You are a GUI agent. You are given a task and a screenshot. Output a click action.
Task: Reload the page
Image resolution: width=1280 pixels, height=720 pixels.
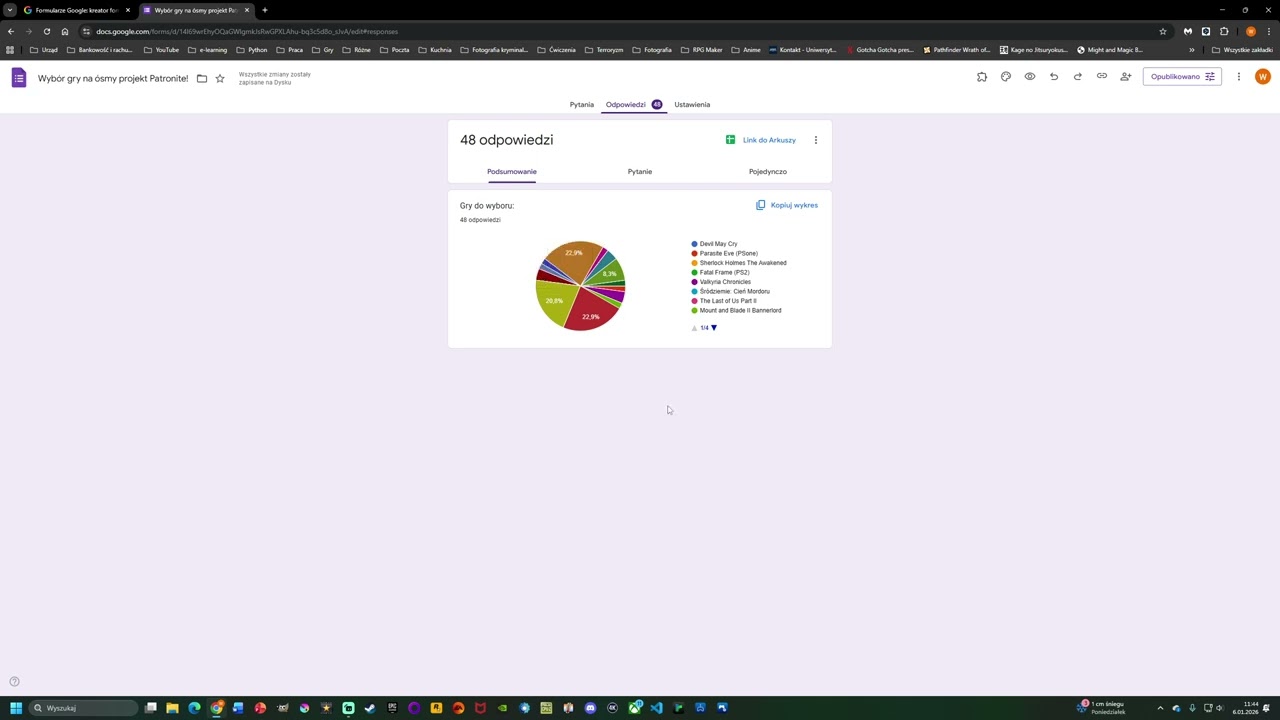pyautogui.click(x=47, y=31)
